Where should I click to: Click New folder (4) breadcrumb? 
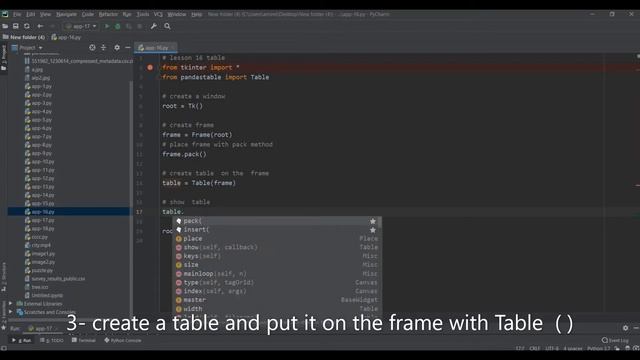click(x=24, y=37)
